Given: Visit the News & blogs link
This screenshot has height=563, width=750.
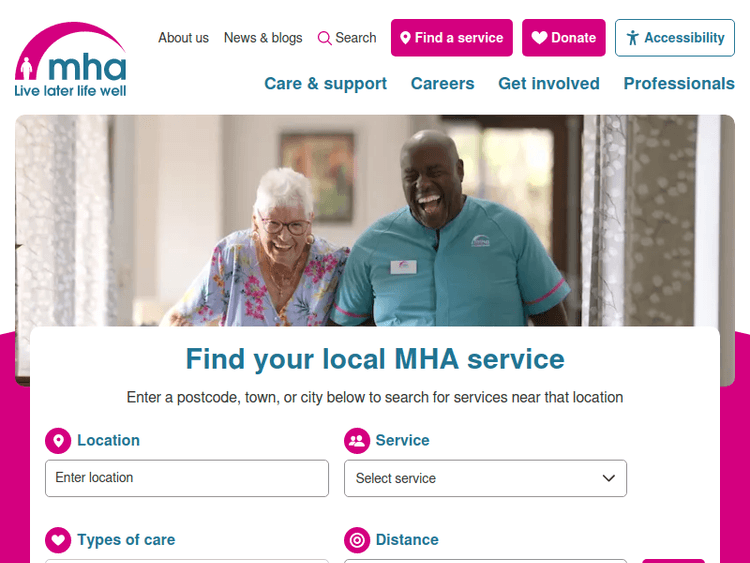Looking at the screenshot, I should click(263, 38).
